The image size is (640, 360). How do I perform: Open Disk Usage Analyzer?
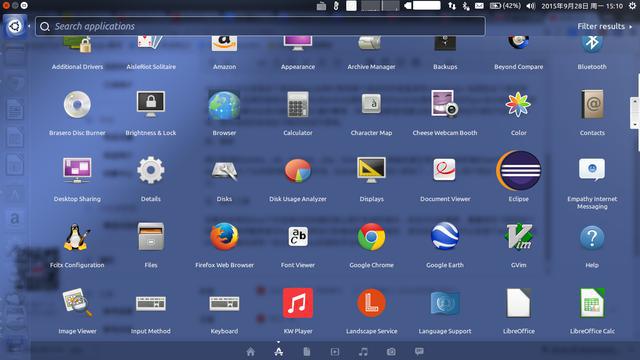298,171
